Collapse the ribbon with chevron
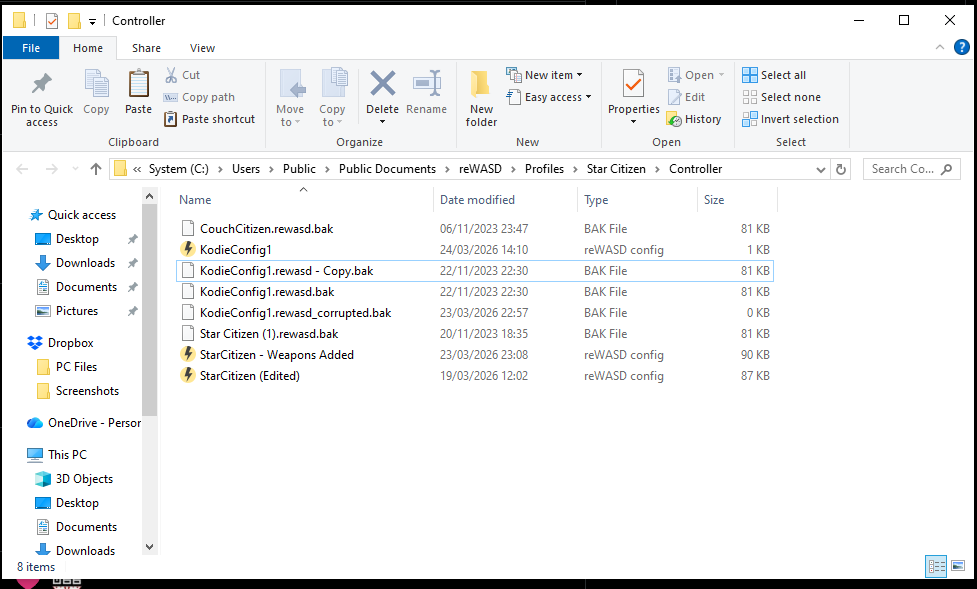 tap(940, 47)
